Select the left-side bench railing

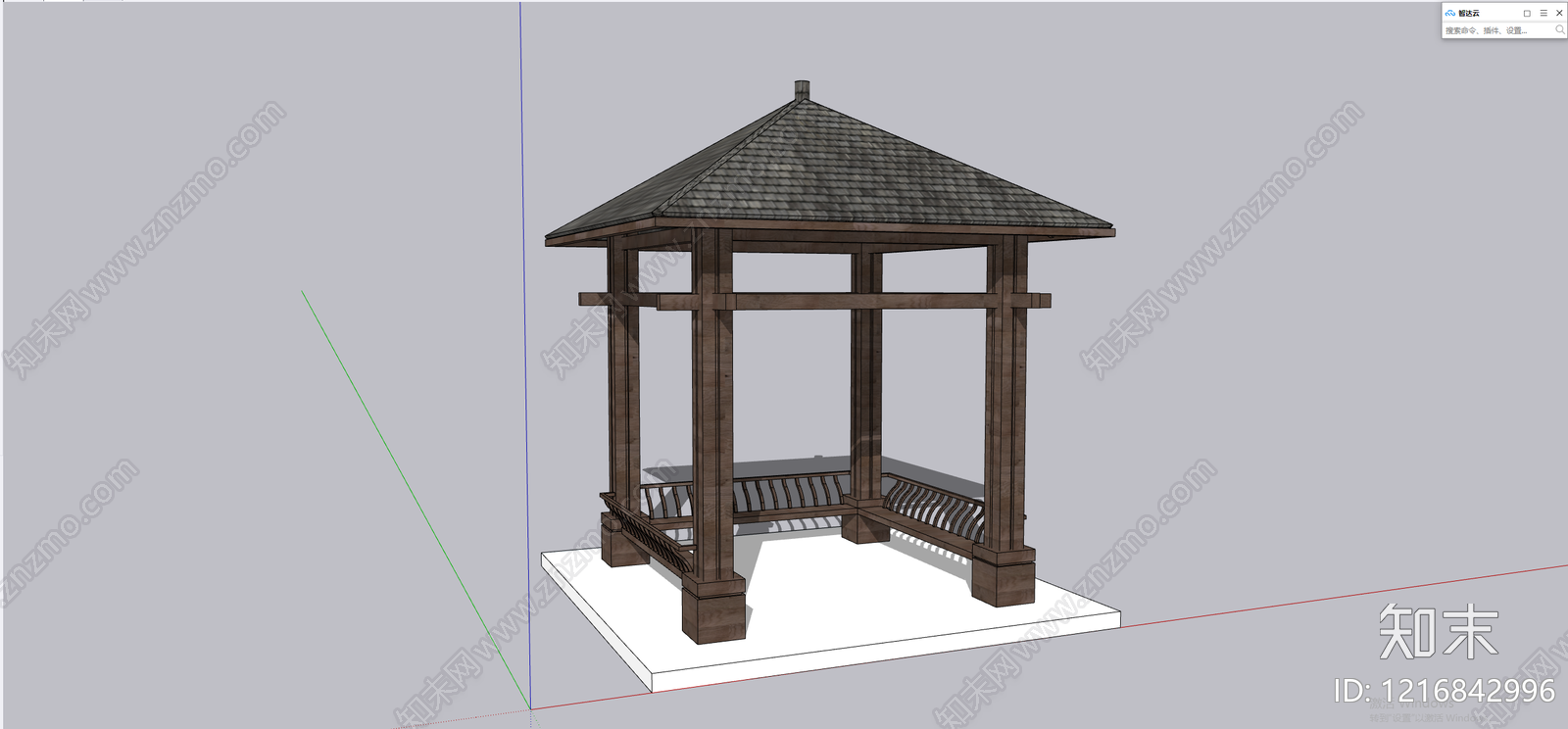coord(645,529)
